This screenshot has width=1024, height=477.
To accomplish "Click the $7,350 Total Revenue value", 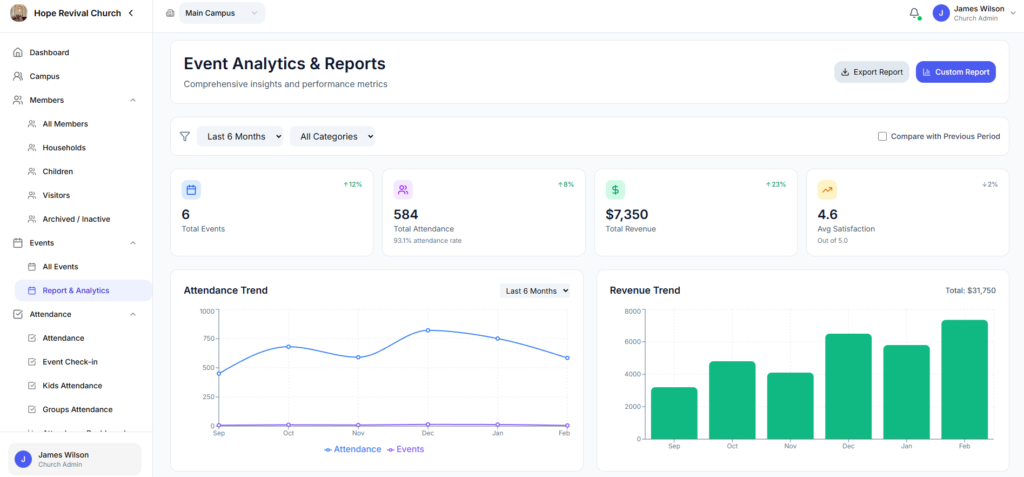I will click(x=627, y=214).
